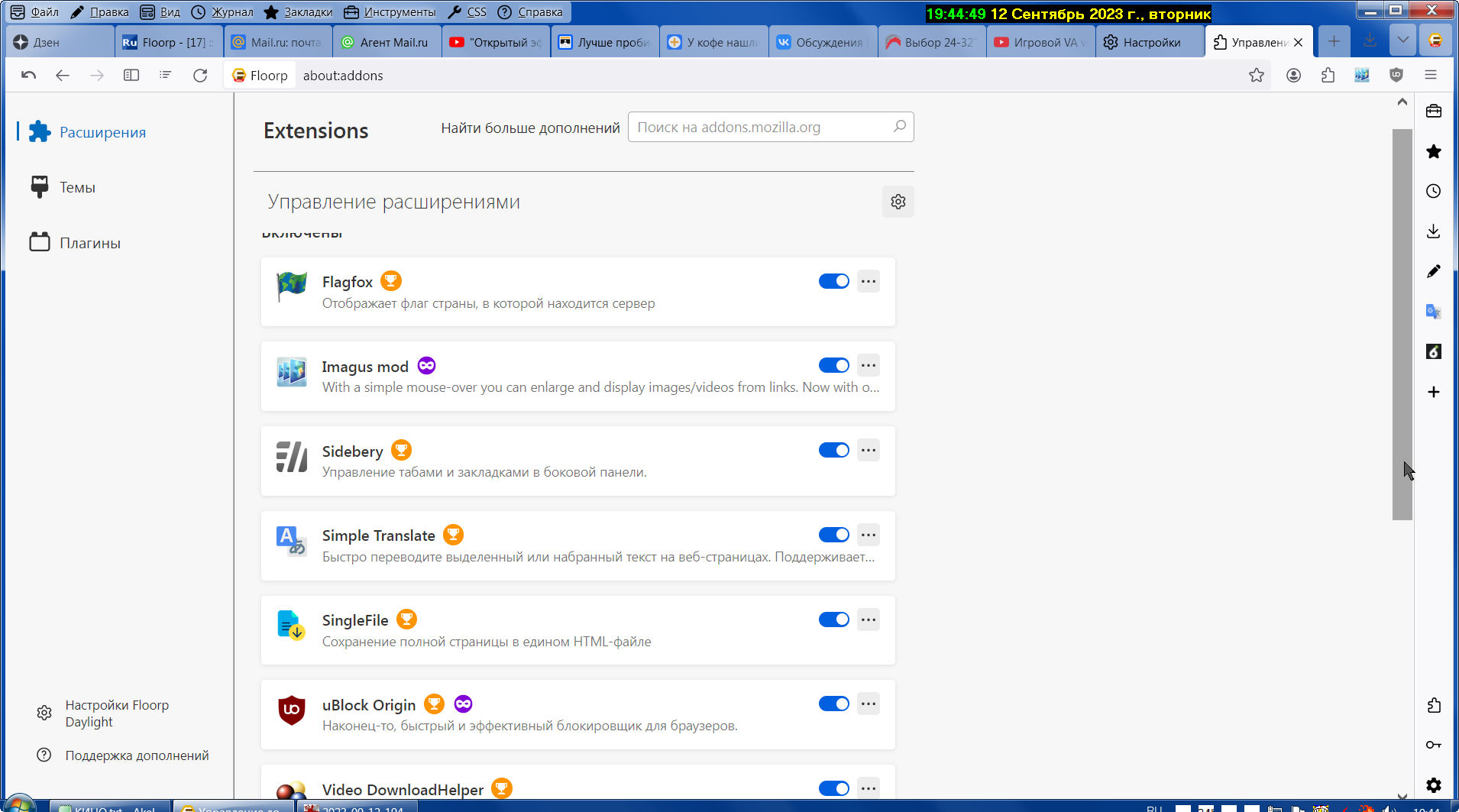This screenshot has width=1459, height=812.
Task: Click the addons.mozilla.org search field
Action: (771, 127)
